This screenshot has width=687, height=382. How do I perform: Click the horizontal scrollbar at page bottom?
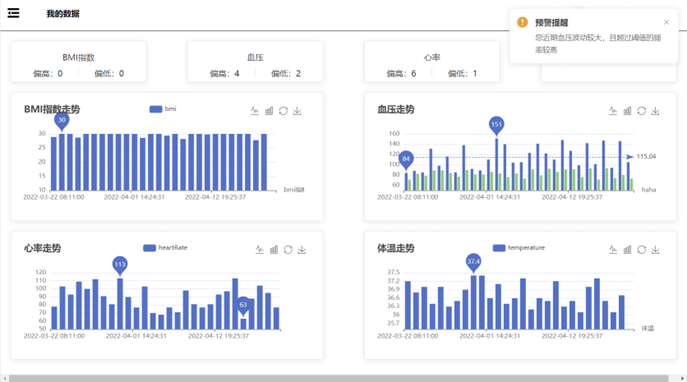click(x=338, y=378)
